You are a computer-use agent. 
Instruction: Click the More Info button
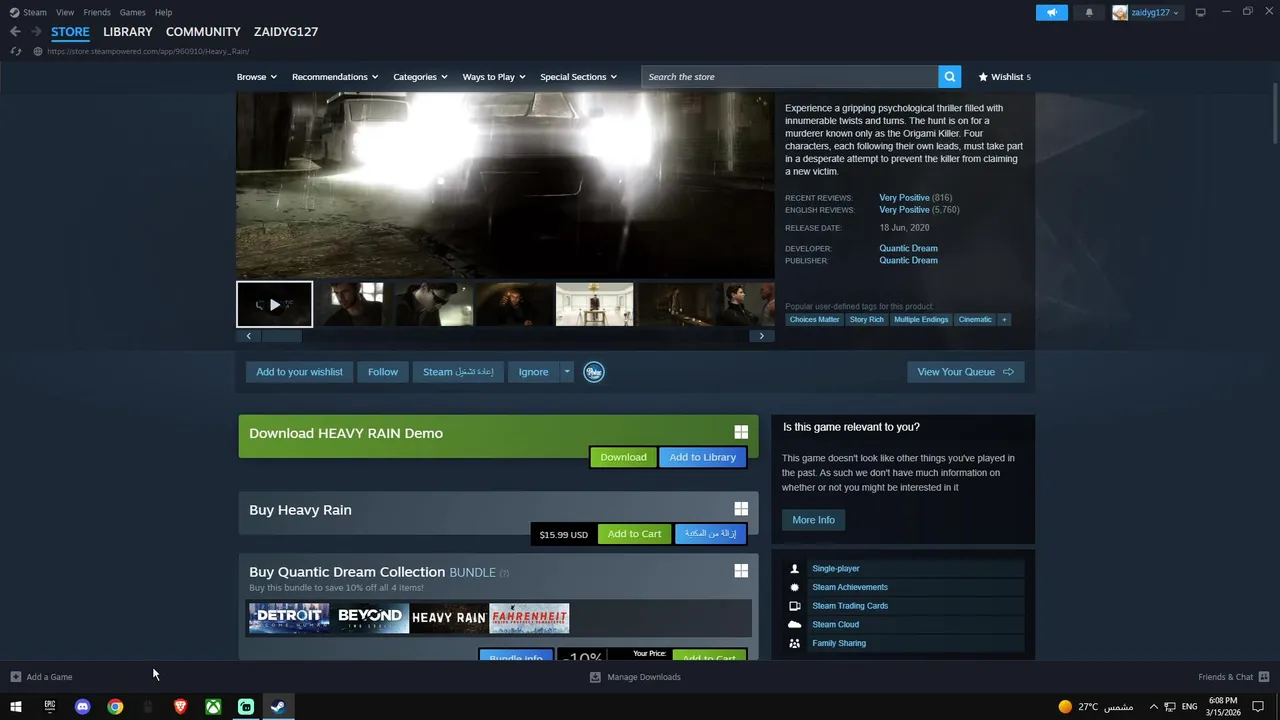coord(813,520)
